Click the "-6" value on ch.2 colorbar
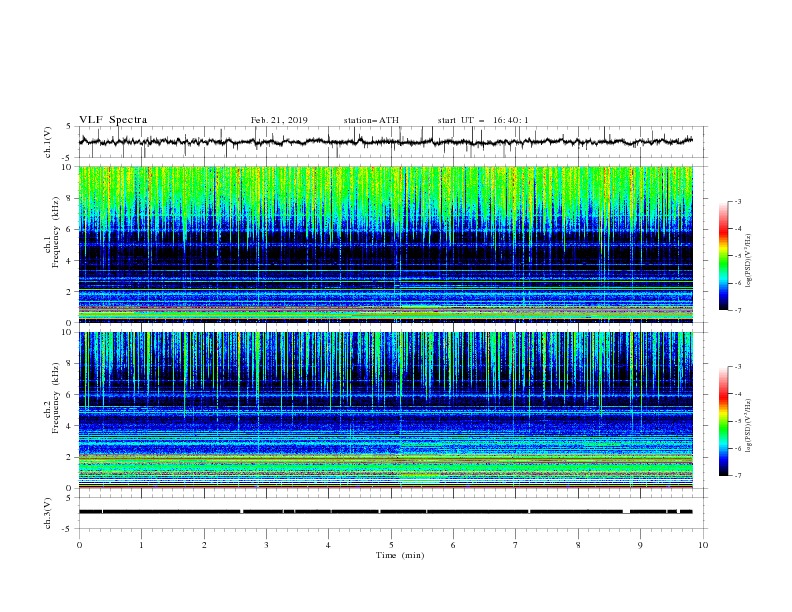The height and width of the screenshot is (612, 792). pos(737,448)
